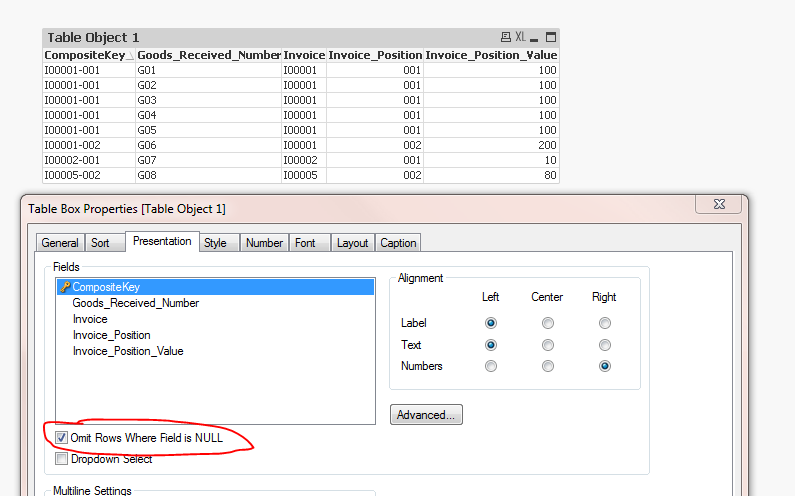Uncheck Omit Rows Where Field is NULL

(62, 438)
